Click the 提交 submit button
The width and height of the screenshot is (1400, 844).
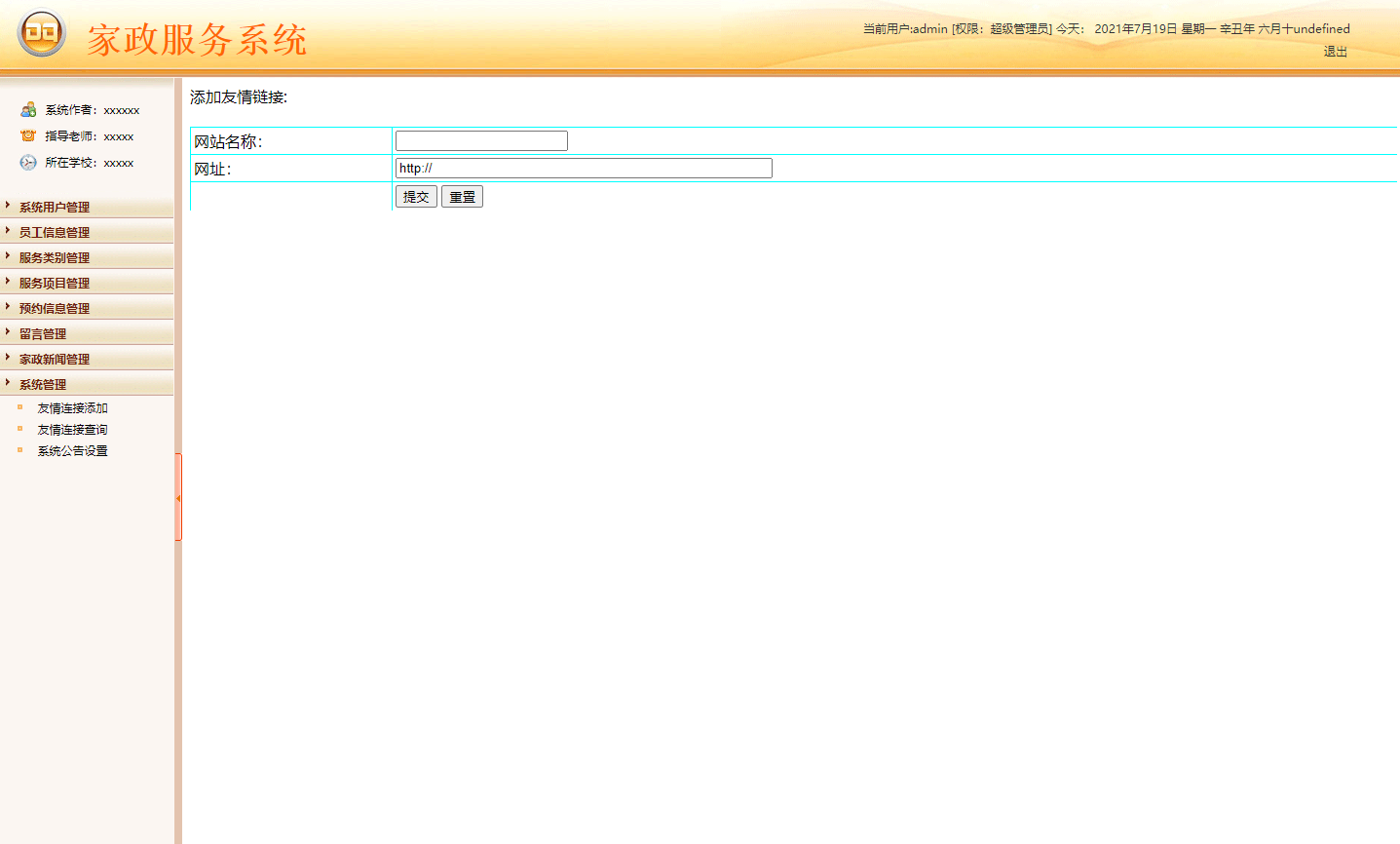coord(416,196)
